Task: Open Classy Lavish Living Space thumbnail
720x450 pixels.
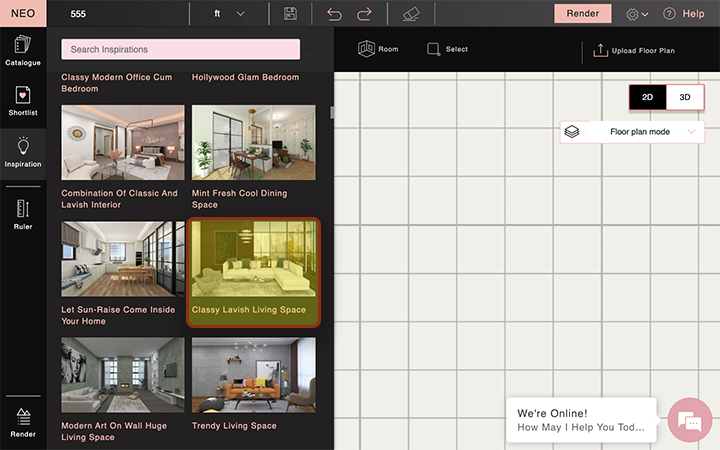Action: click(x=253, y=259)
